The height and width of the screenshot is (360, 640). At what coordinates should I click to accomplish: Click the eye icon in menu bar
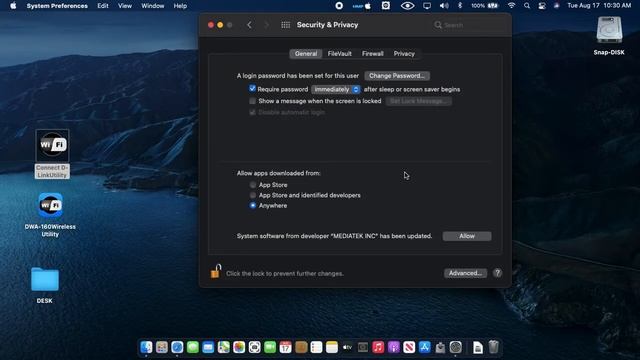pos(407,6)
